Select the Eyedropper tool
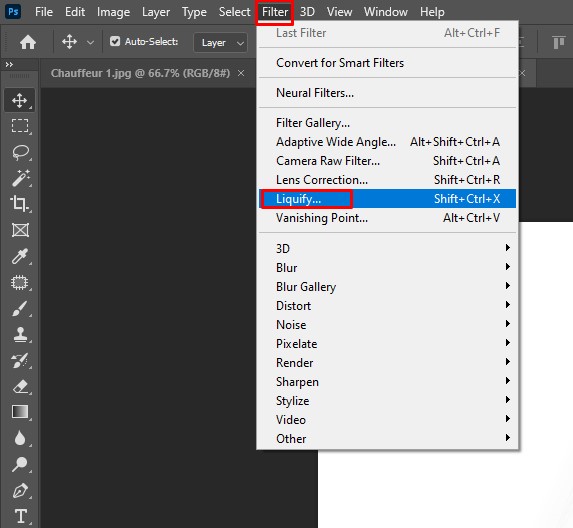573x528 pixels. point(20,257)
